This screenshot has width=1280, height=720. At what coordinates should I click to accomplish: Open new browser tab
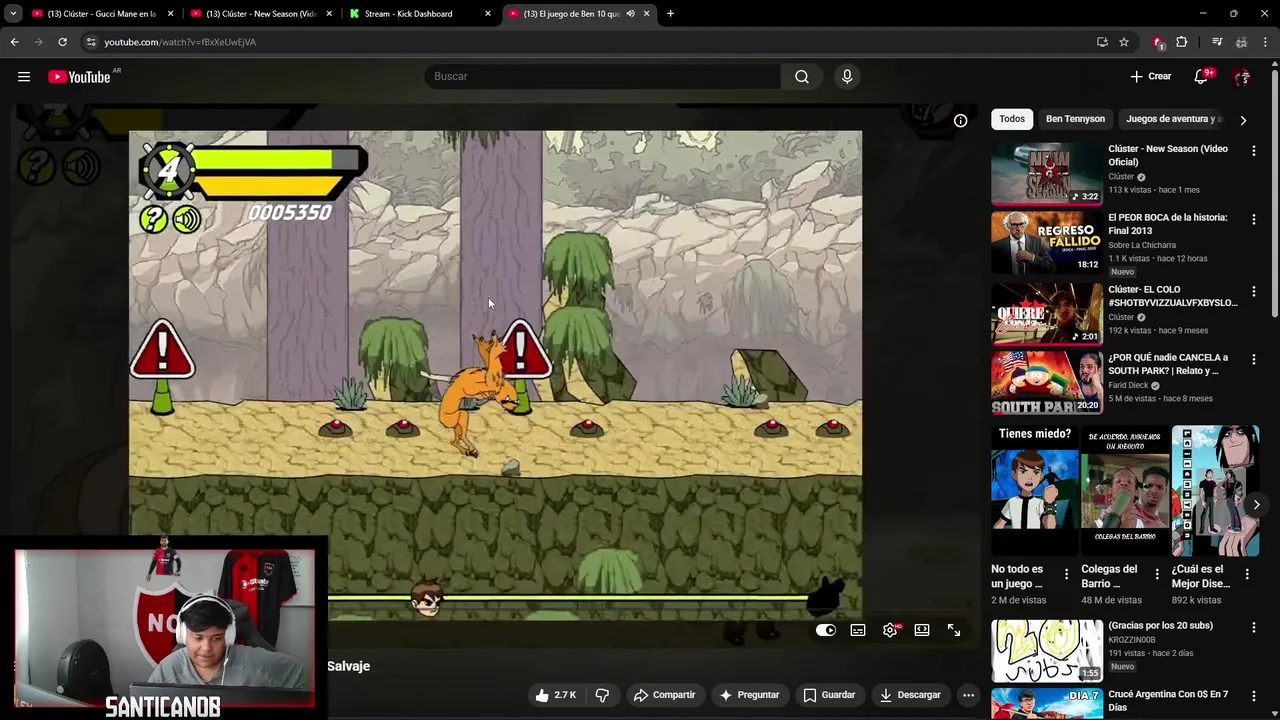670,14
